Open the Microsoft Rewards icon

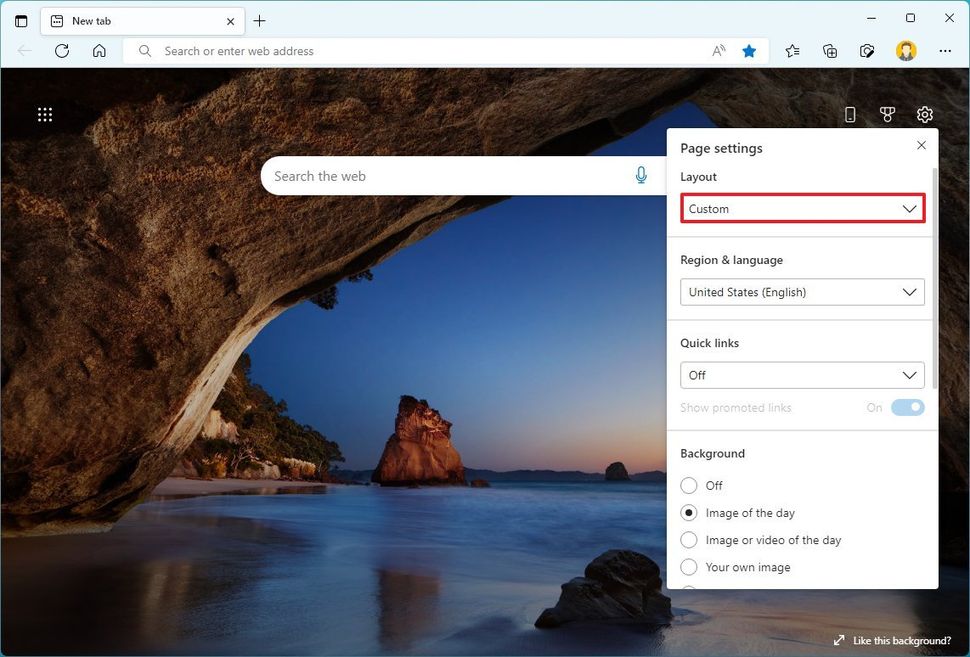[887, 114]
